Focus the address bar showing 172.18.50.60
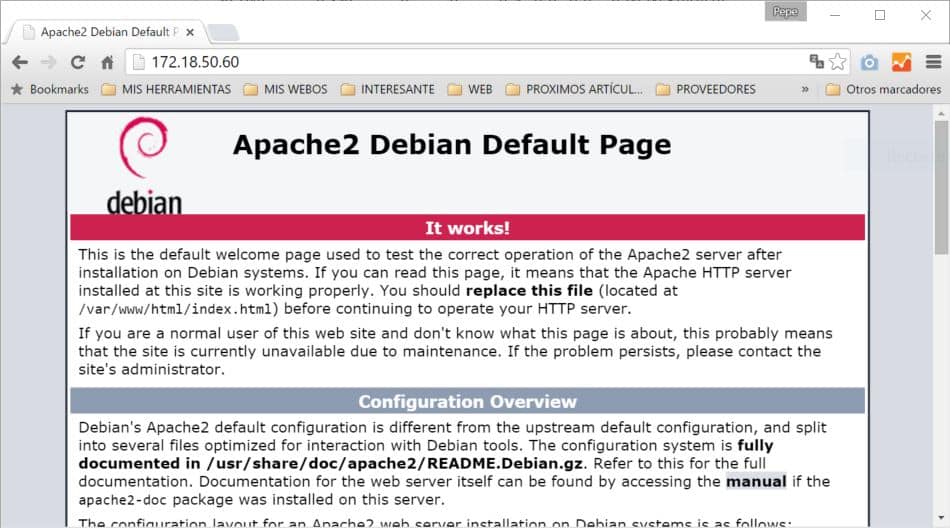The height and width of the screenshot is (528, 950). tap(467, 62)
